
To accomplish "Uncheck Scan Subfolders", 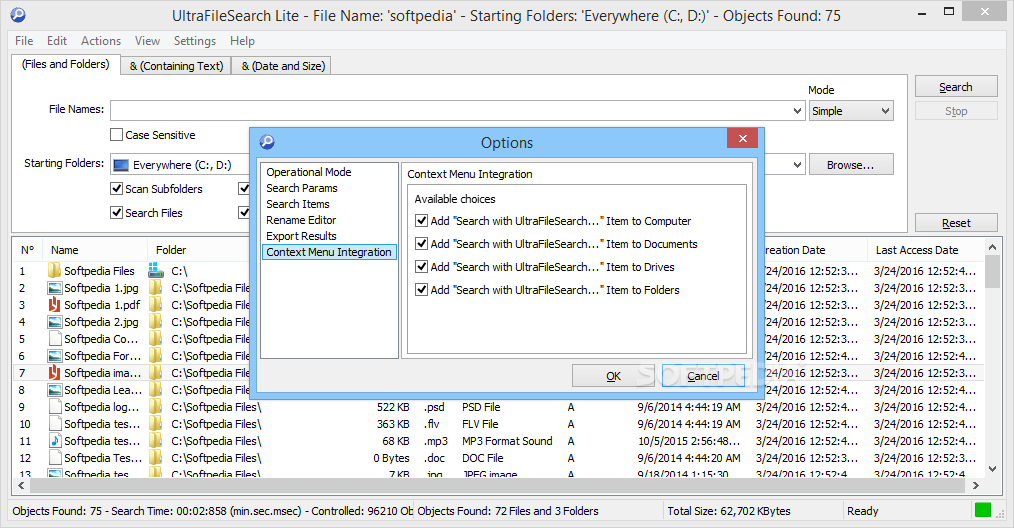I will [116, 188].
